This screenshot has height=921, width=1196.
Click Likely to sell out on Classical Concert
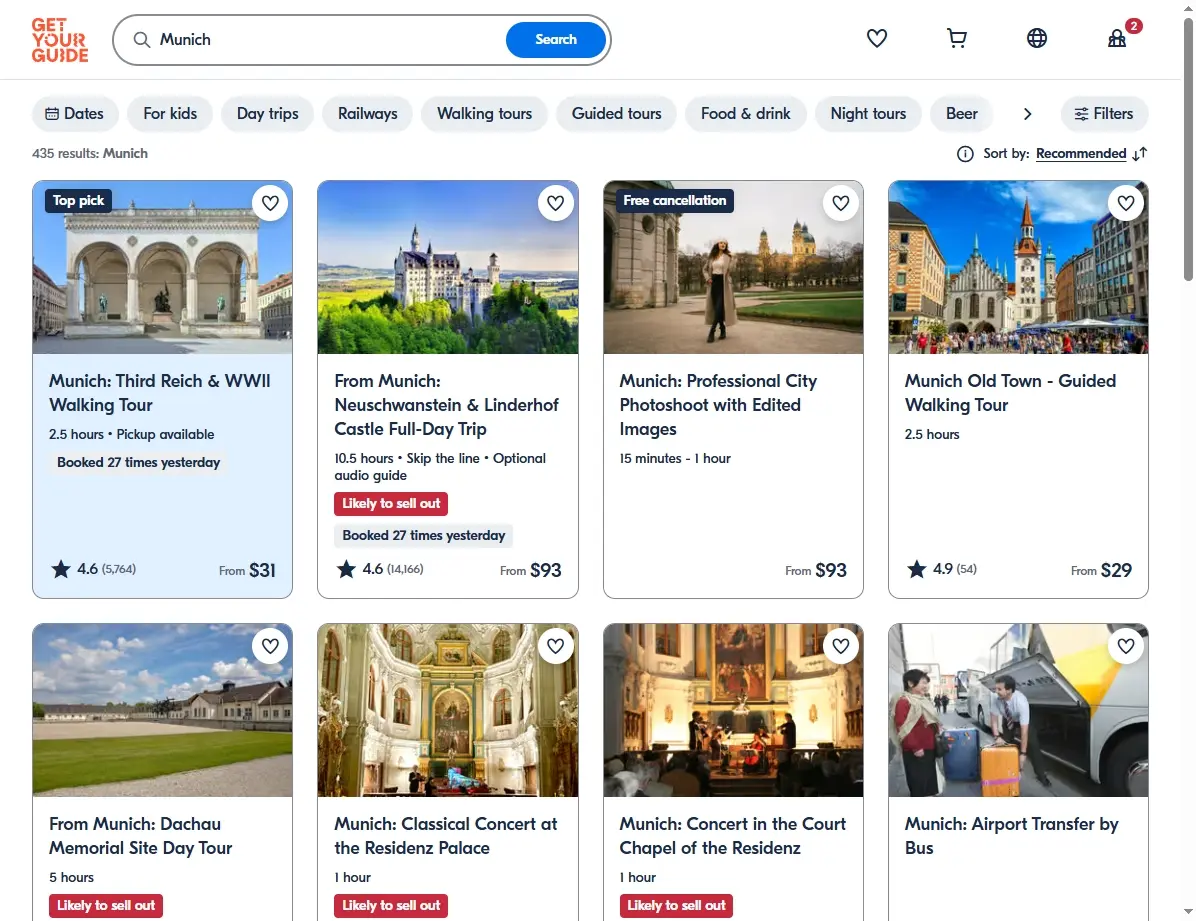(391, 906)
